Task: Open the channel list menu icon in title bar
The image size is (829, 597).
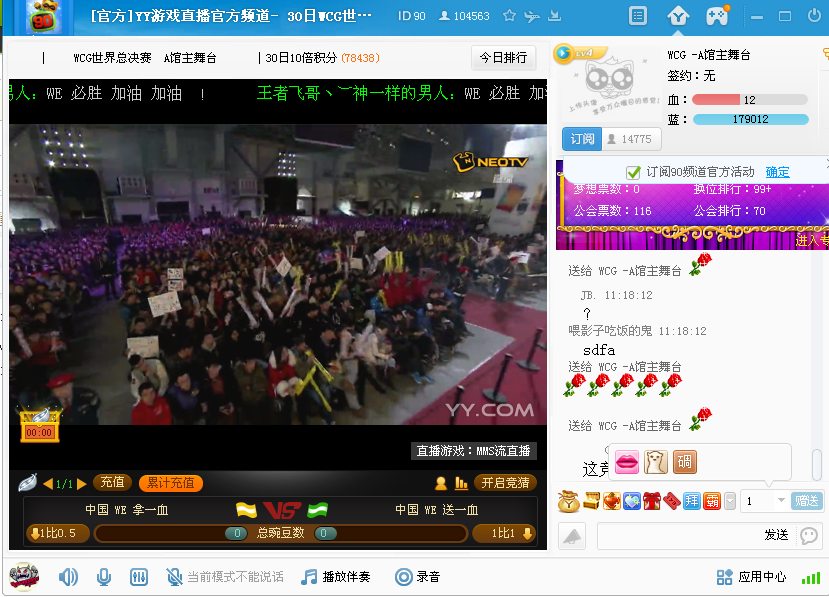Action: coord(639,16)
